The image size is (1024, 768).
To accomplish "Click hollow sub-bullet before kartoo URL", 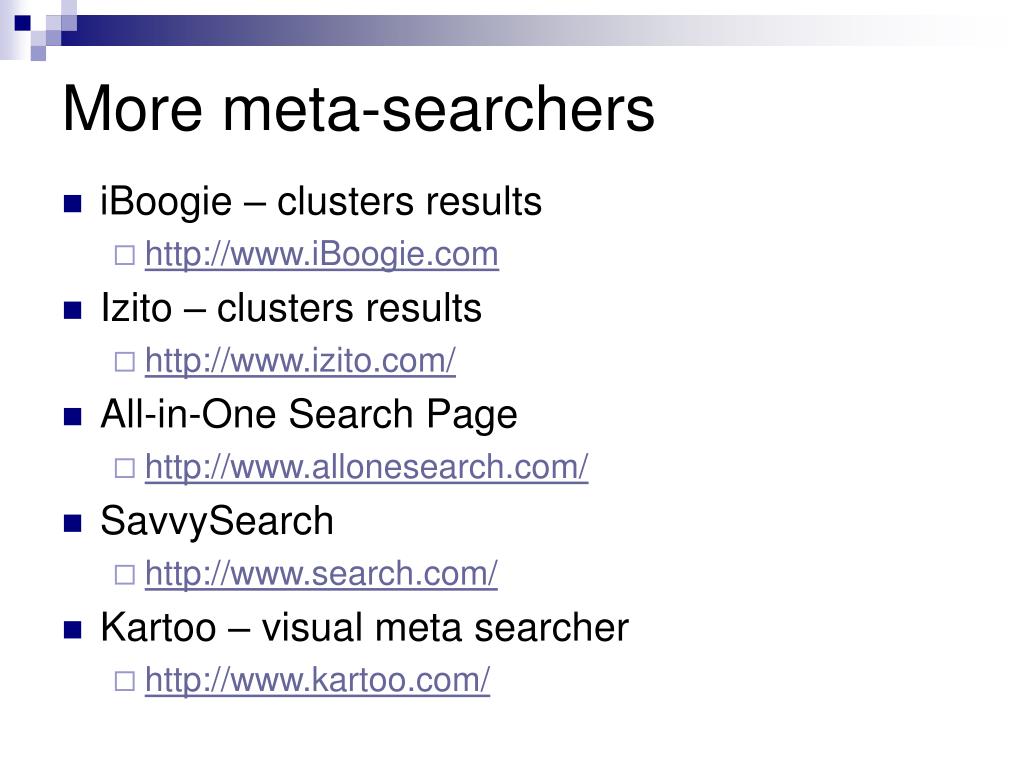I will (x=125, y=681).
